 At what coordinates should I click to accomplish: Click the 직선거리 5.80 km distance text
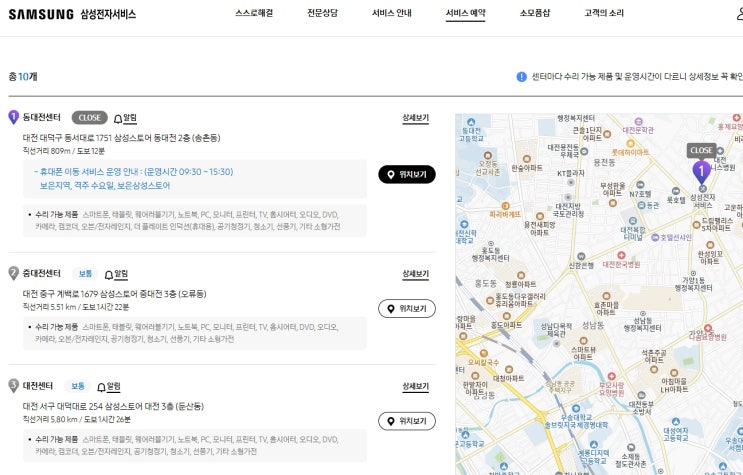click(76, 419)
